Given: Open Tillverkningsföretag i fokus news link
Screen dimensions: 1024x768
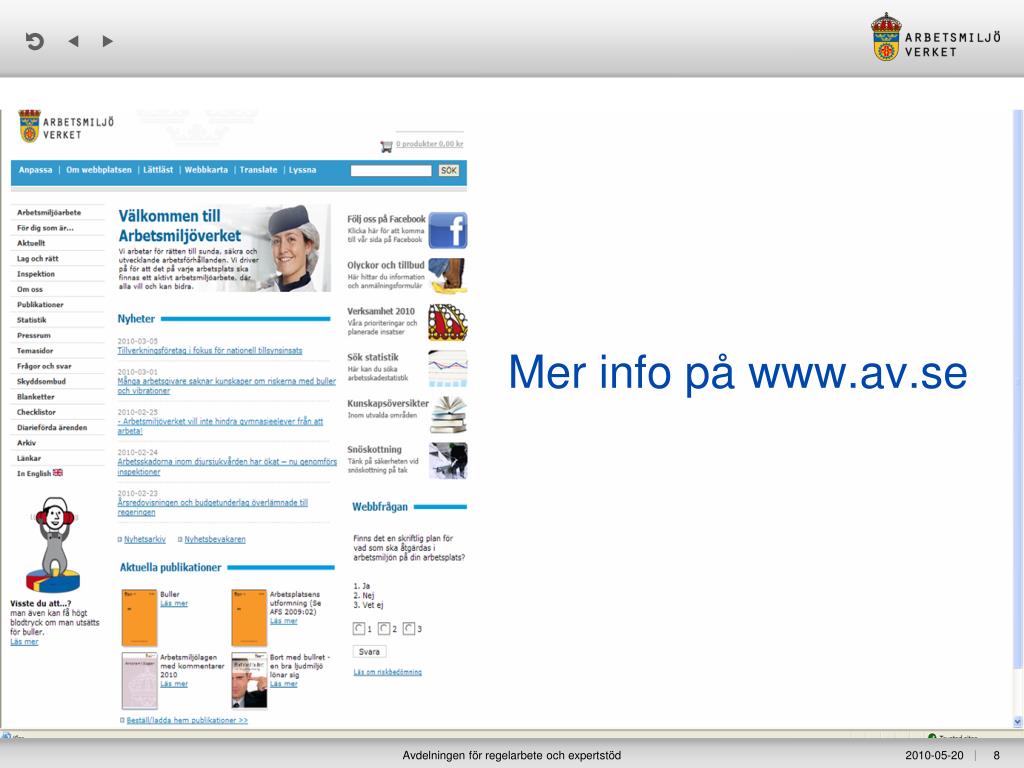Looking at the screenshot, I should tap(210, 351).
